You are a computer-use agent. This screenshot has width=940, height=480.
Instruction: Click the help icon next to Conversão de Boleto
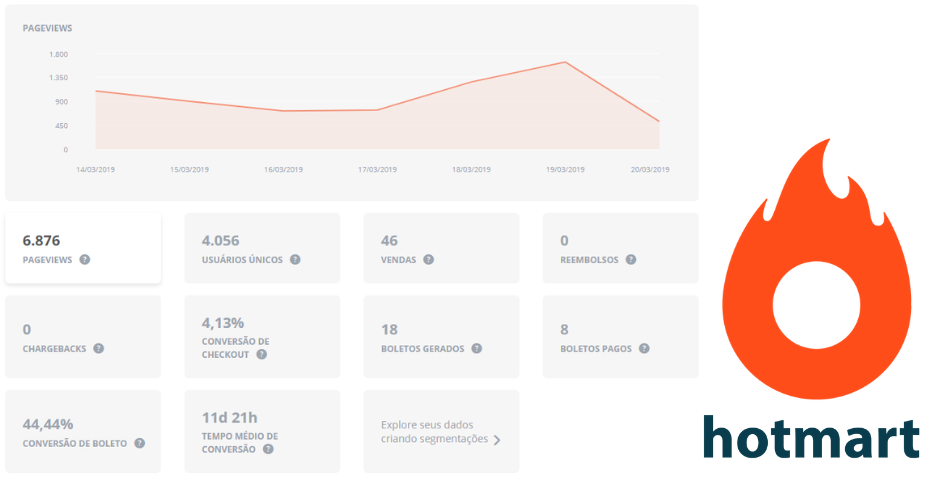coord(140,443)
